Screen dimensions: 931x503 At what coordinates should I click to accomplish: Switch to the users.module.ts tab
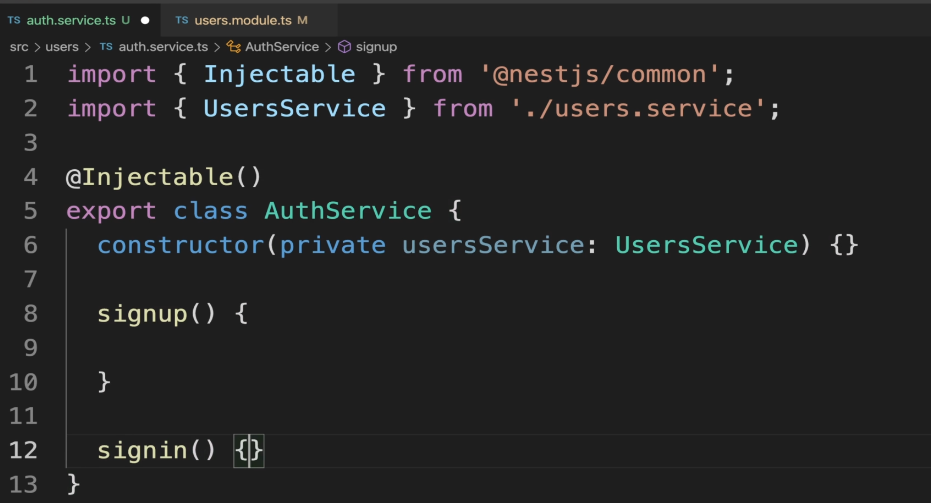(x=249, y=20)
